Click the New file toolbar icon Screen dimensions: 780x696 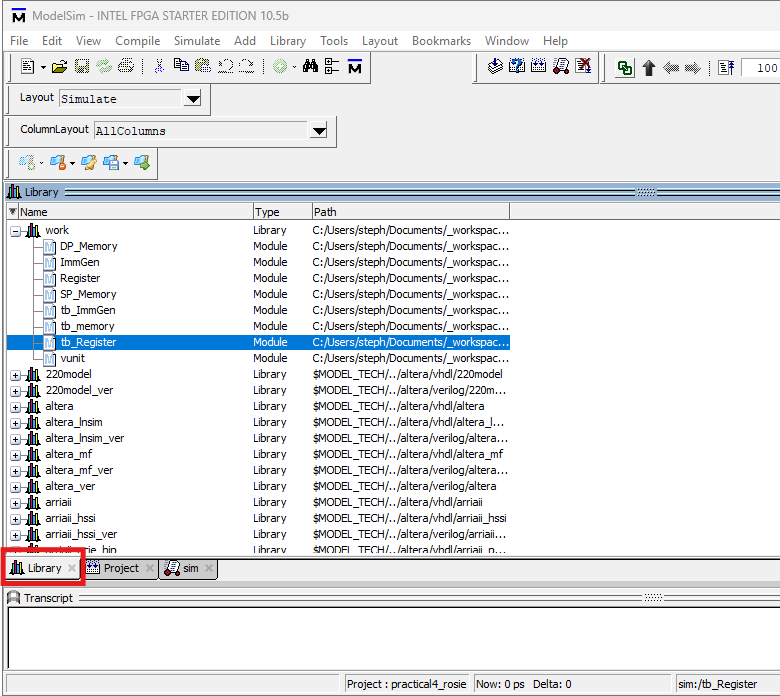click(27, 66)
